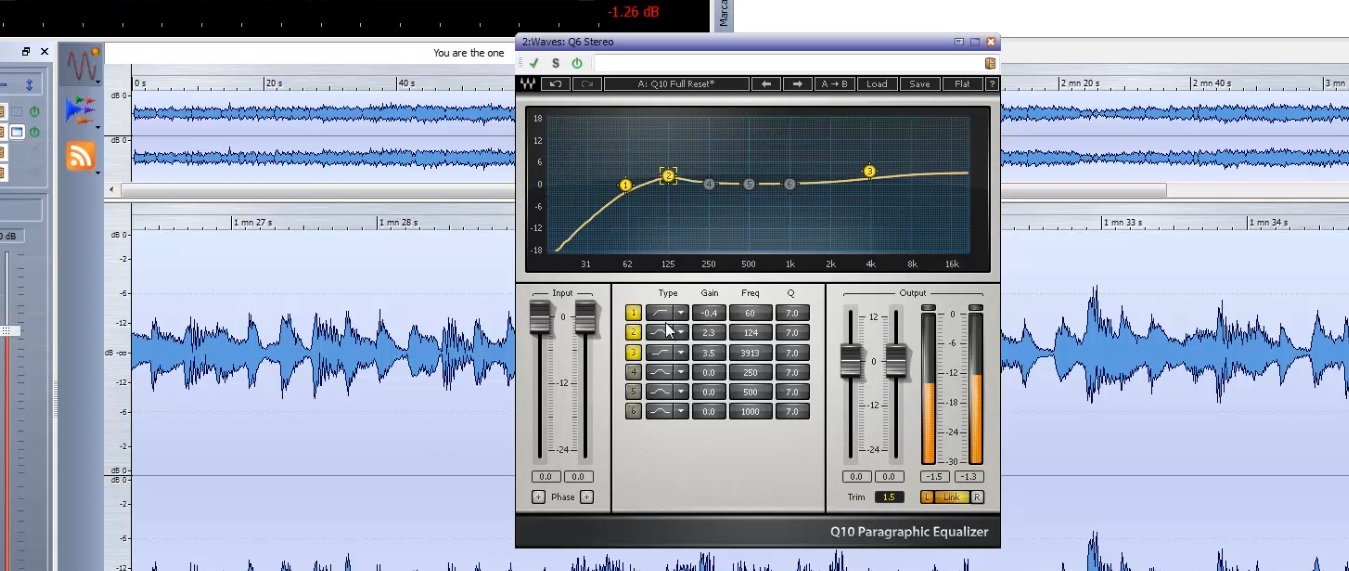Reset EQ with the Flat button
The height and width of the screenshot is (571, 1349).
[962, 84]
